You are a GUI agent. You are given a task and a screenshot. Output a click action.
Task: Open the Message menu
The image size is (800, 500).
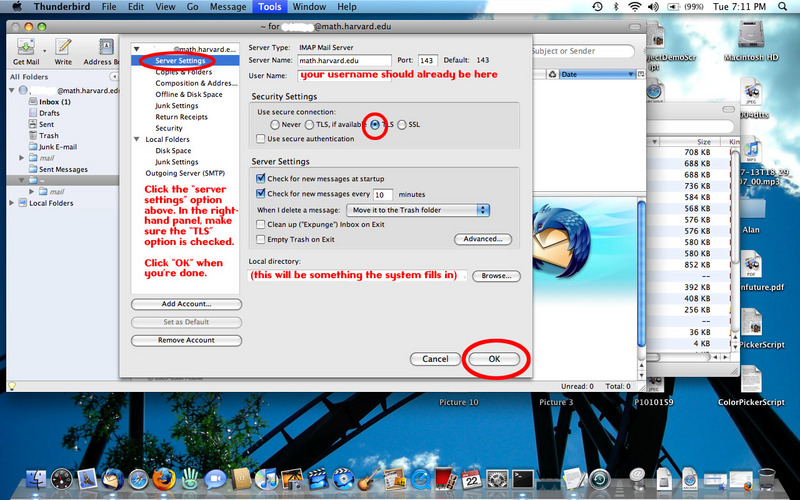coord(228,6)
